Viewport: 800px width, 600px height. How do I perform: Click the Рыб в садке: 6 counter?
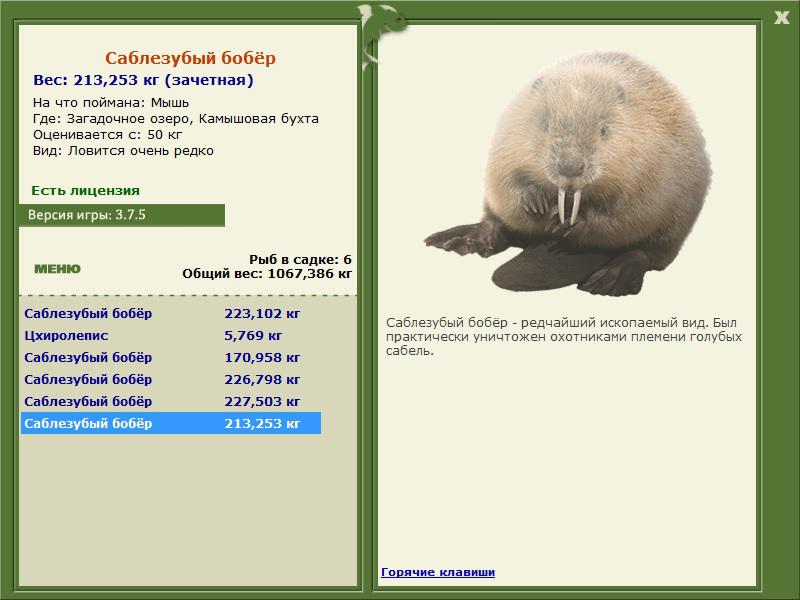point(301,259)
